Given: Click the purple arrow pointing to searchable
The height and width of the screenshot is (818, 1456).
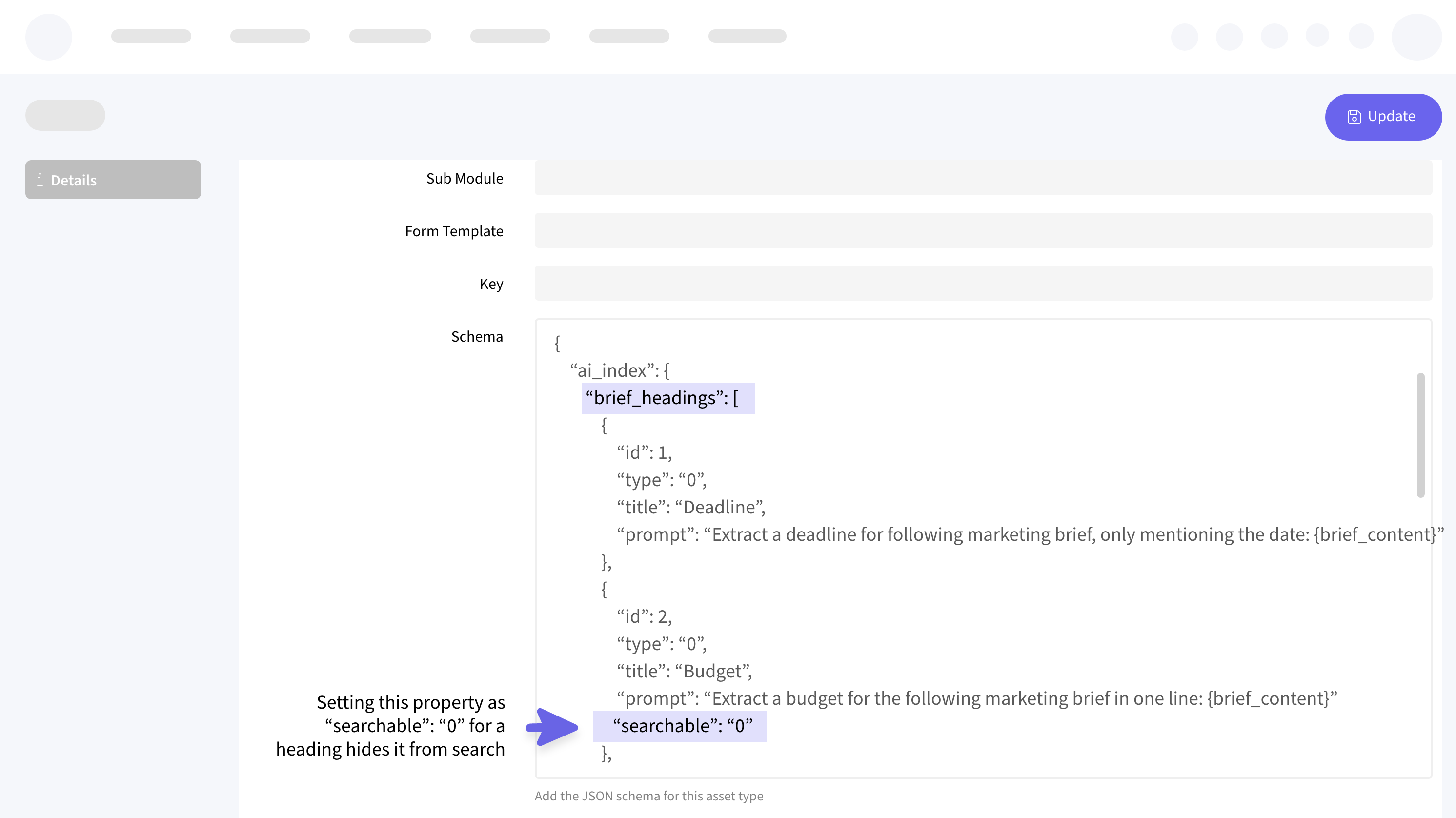Looking at the screenshot, I should (552, 727).
